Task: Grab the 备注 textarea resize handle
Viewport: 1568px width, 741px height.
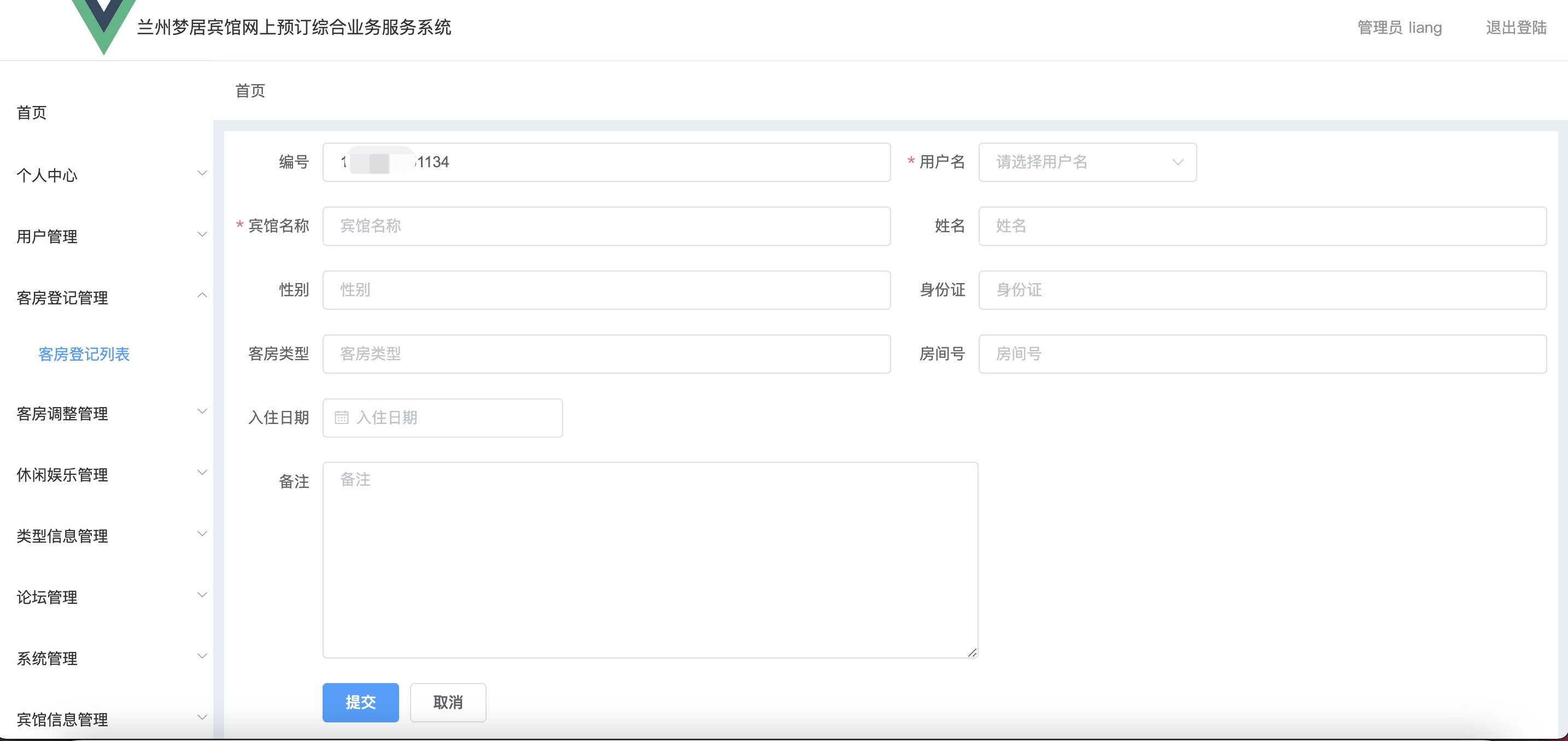Action: (972, 652)
